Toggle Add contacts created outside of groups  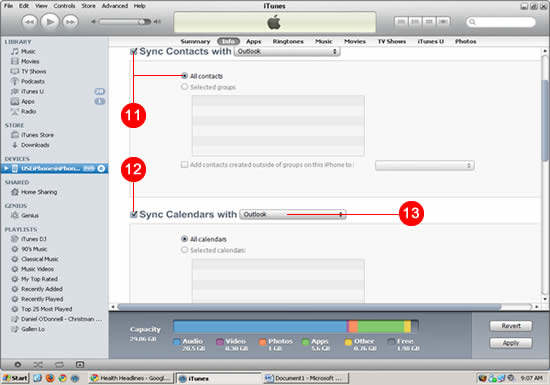click(184, 164)
